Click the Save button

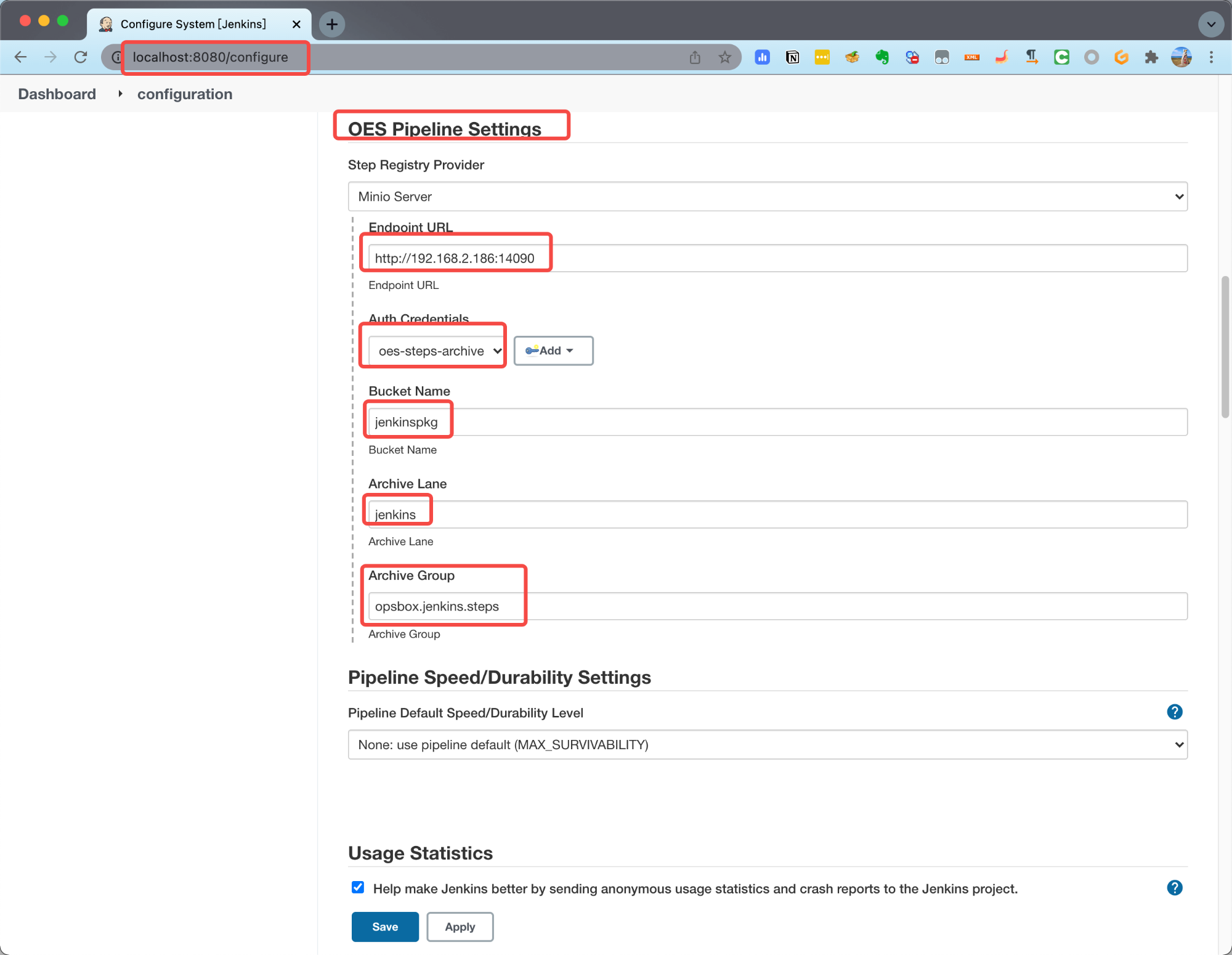click(x=385, y=927)
